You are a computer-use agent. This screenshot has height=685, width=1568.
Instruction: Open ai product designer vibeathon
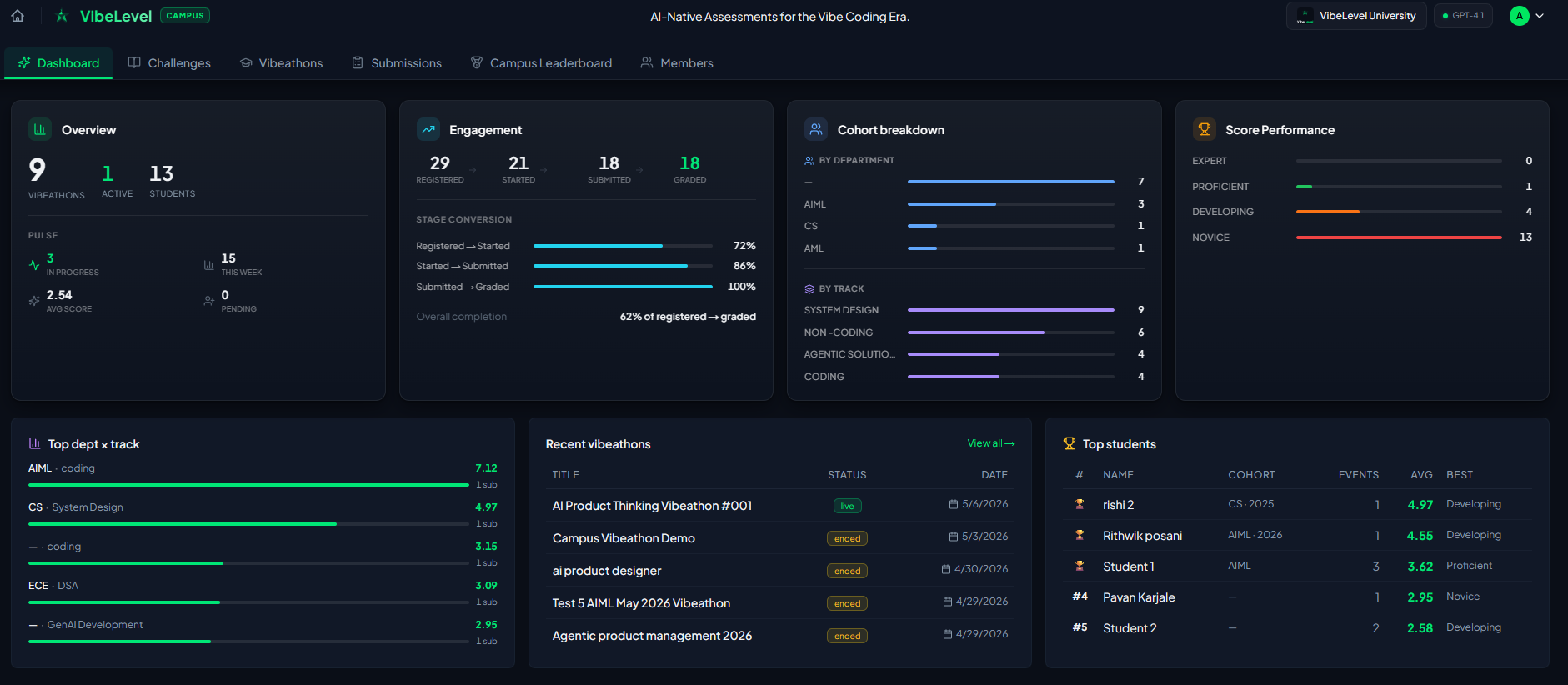tap(607, 571)
